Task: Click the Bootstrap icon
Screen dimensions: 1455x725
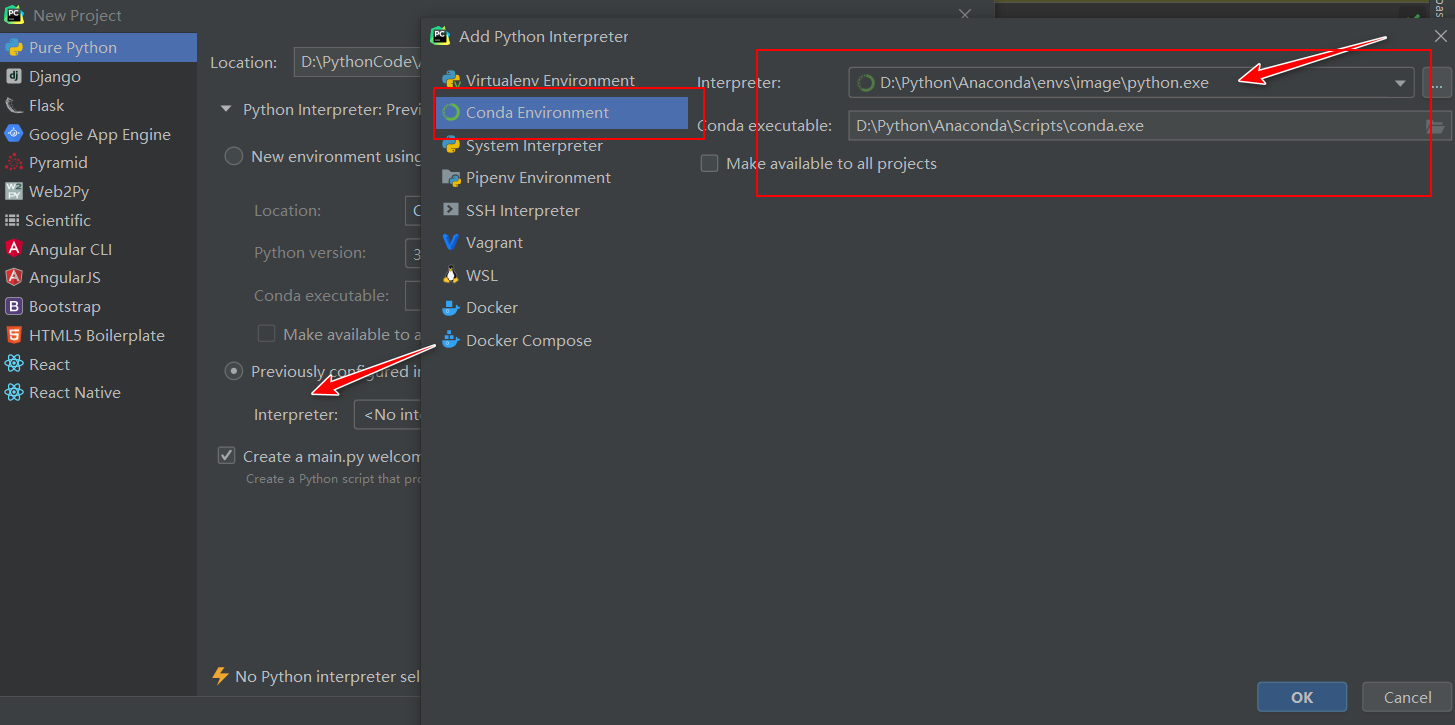Action: (x=14, y=306)
